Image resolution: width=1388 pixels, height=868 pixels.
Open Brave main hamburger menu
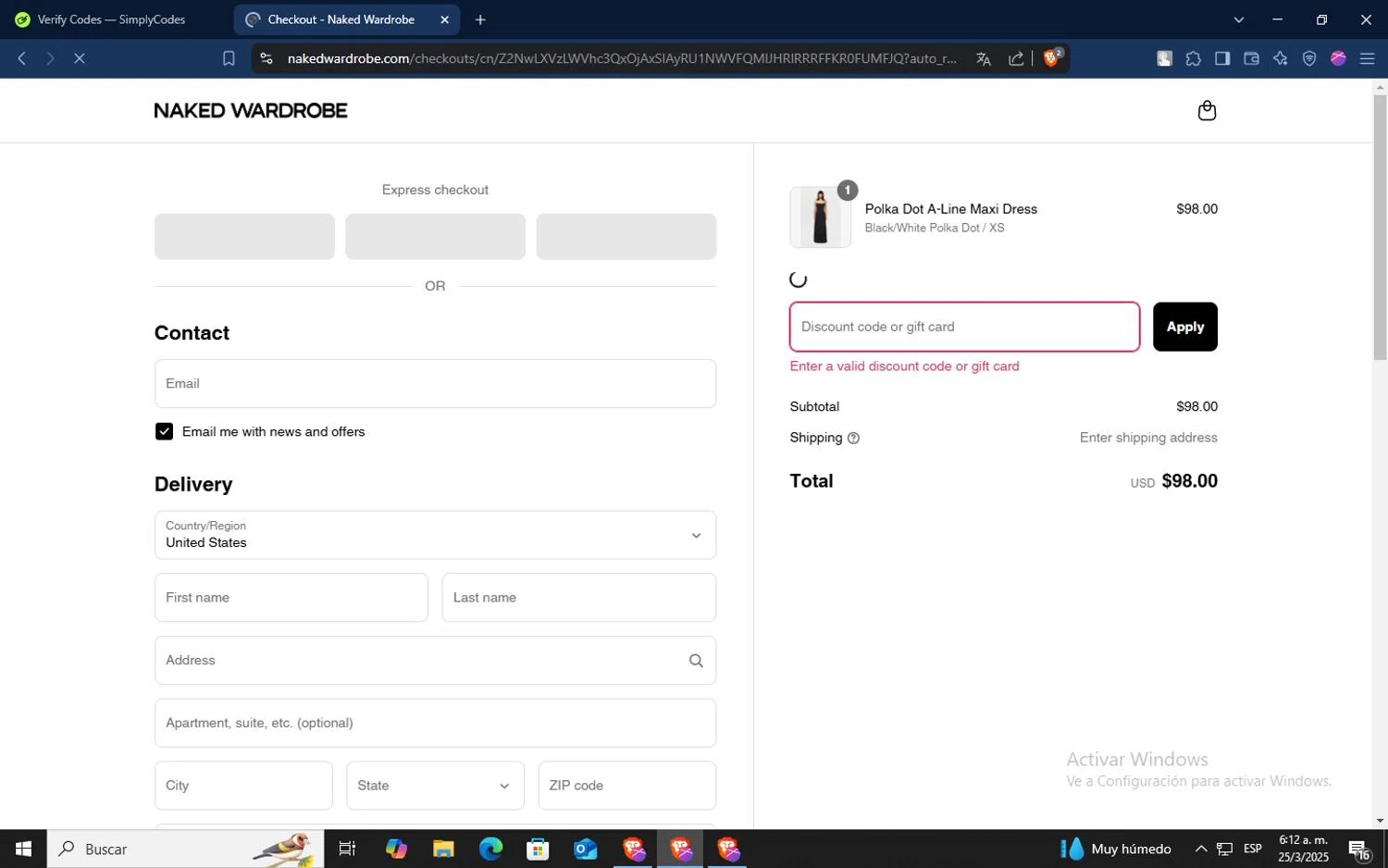click(1367, 58)
